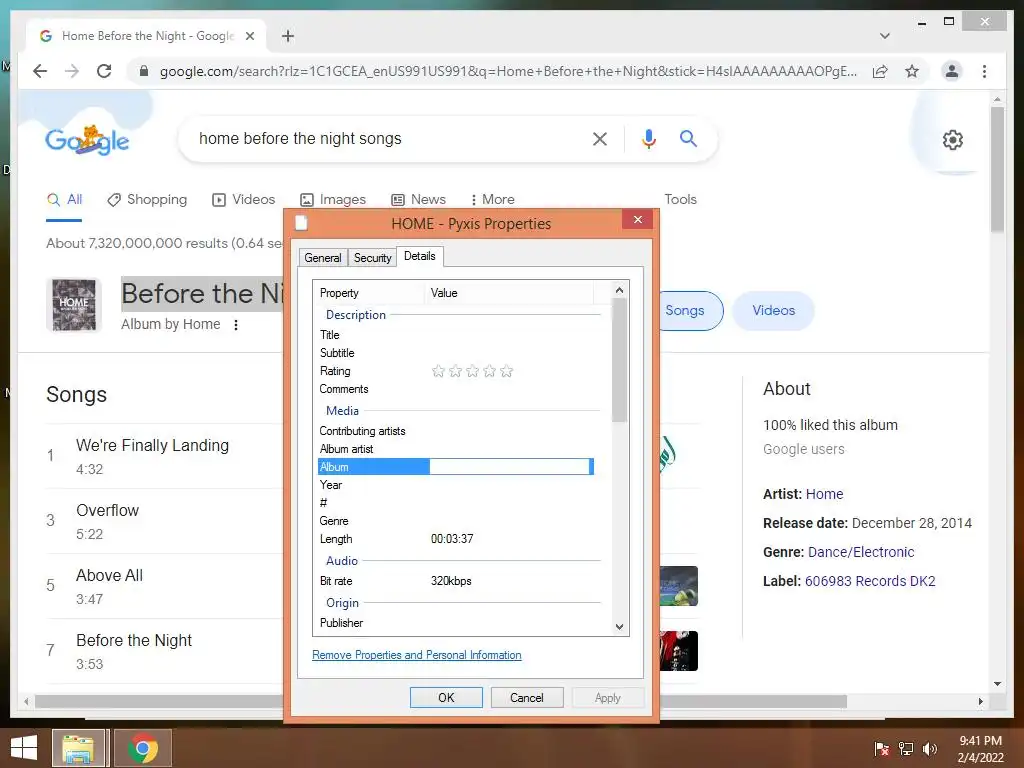The height and width of the screenshot is (768, 1024).
Task: Open the Home artist link
Action: point(824,494)
